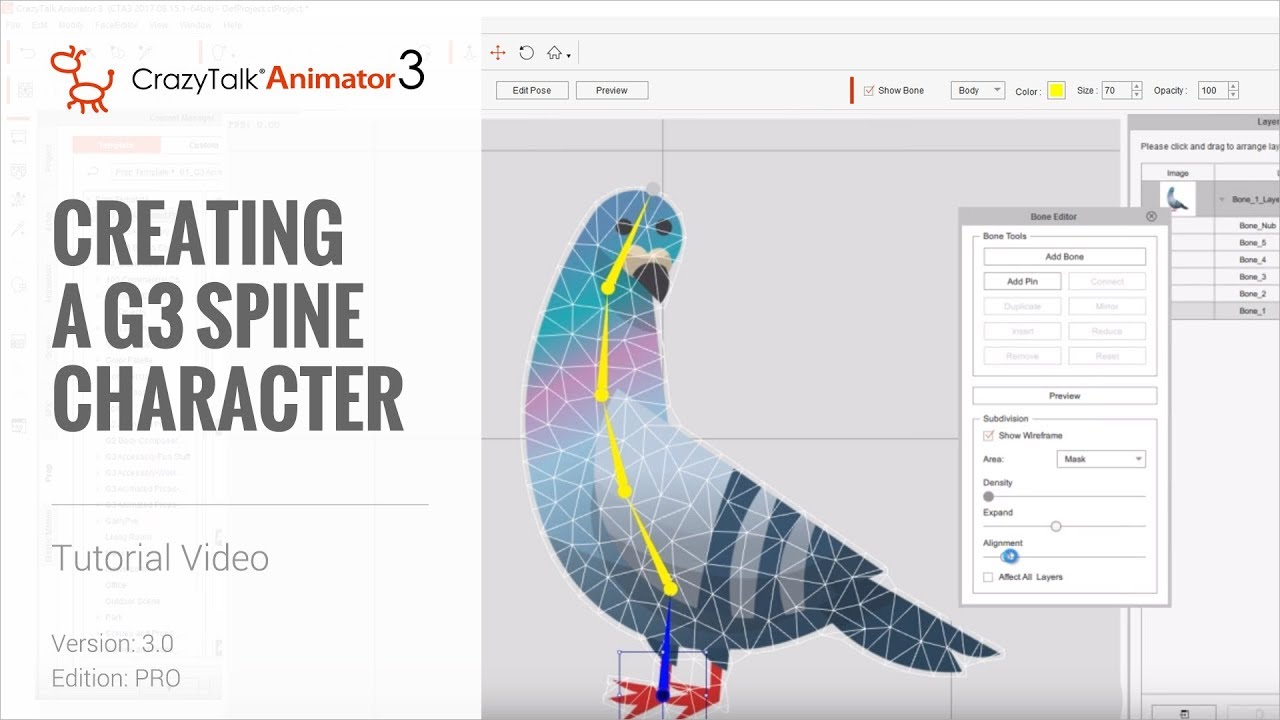Viewport: 1280px width, 720px height.
Task: Click the Insert button in Bone Tools
Action: pyautogui.click(x=1022, y=331)
